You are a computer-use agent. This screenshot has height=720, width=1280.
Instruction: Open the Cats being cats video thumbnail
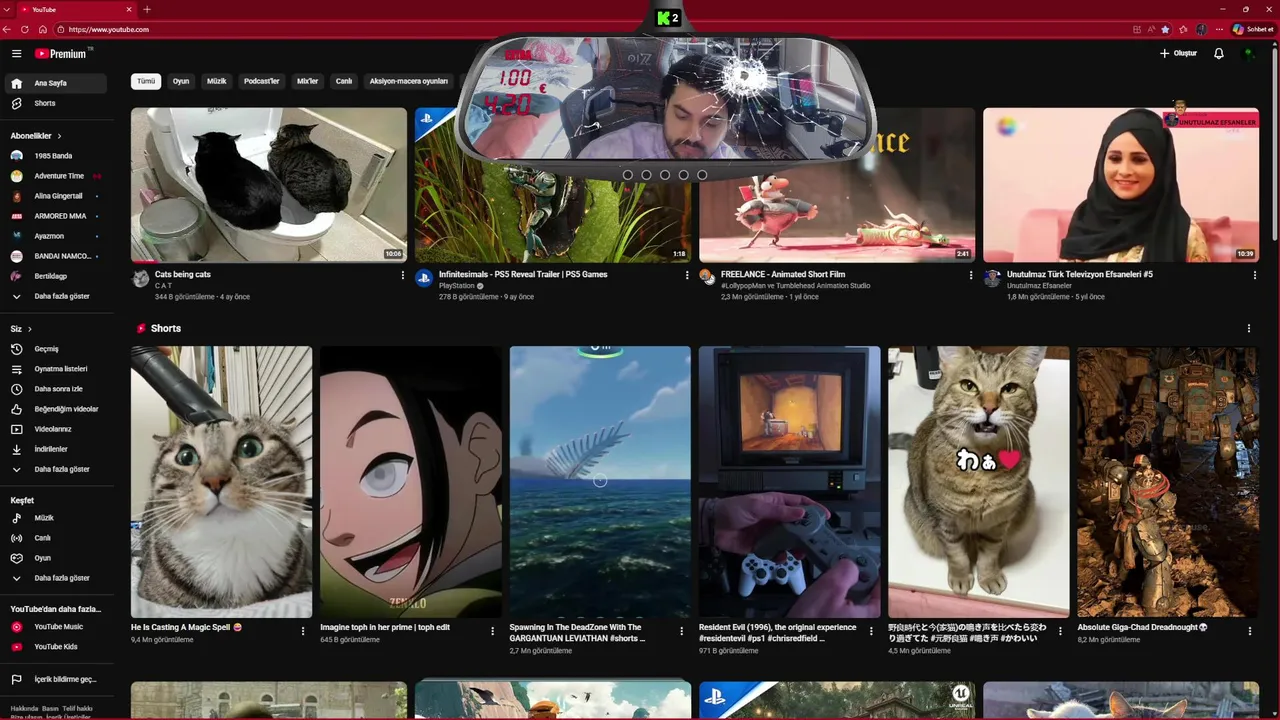[269, 185]
